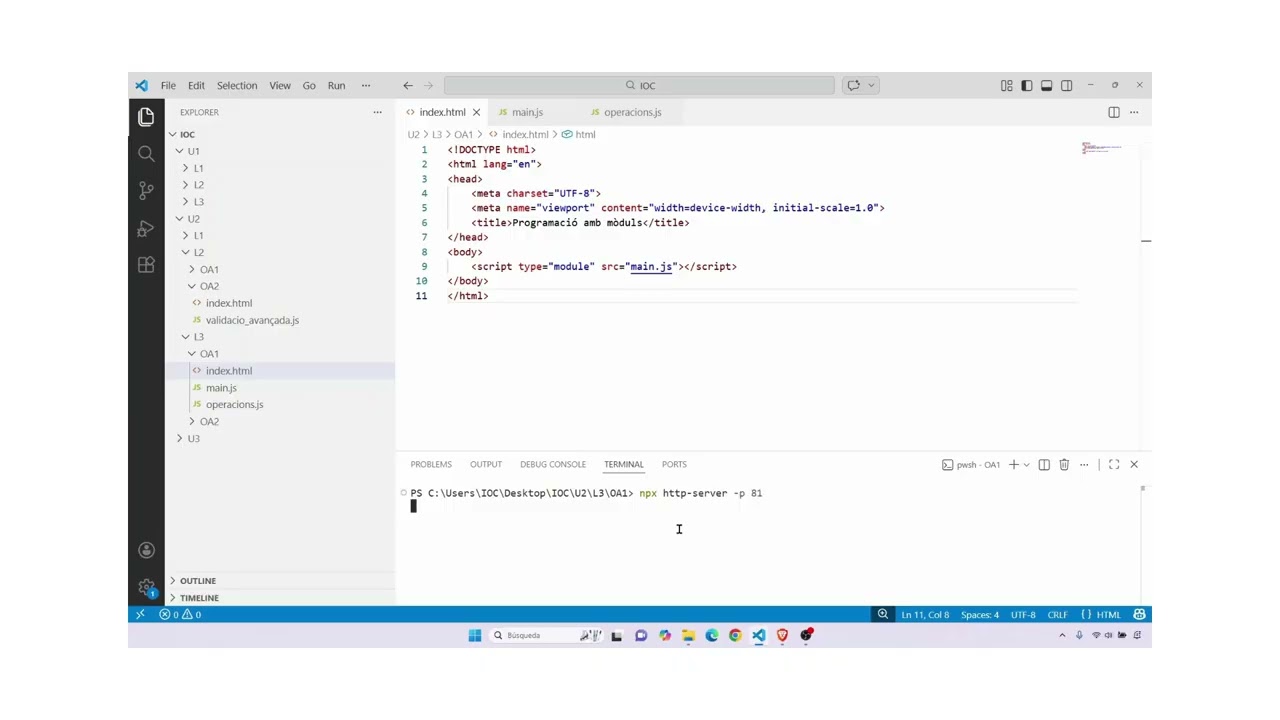Open the Source Control view
The width and height of the screenshot is (1280, 720).
(x=146, y=191)
